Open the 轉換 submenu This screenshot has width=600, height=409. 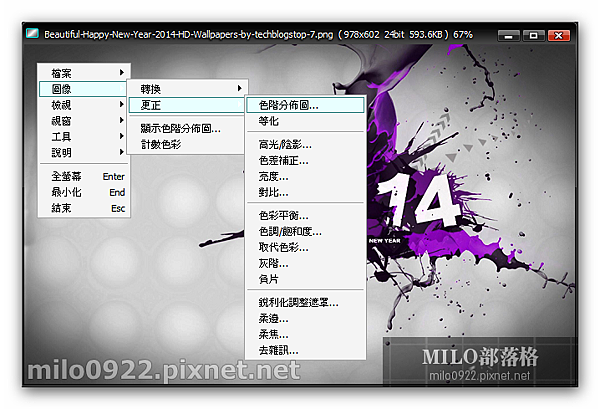(x=188, y=89)
